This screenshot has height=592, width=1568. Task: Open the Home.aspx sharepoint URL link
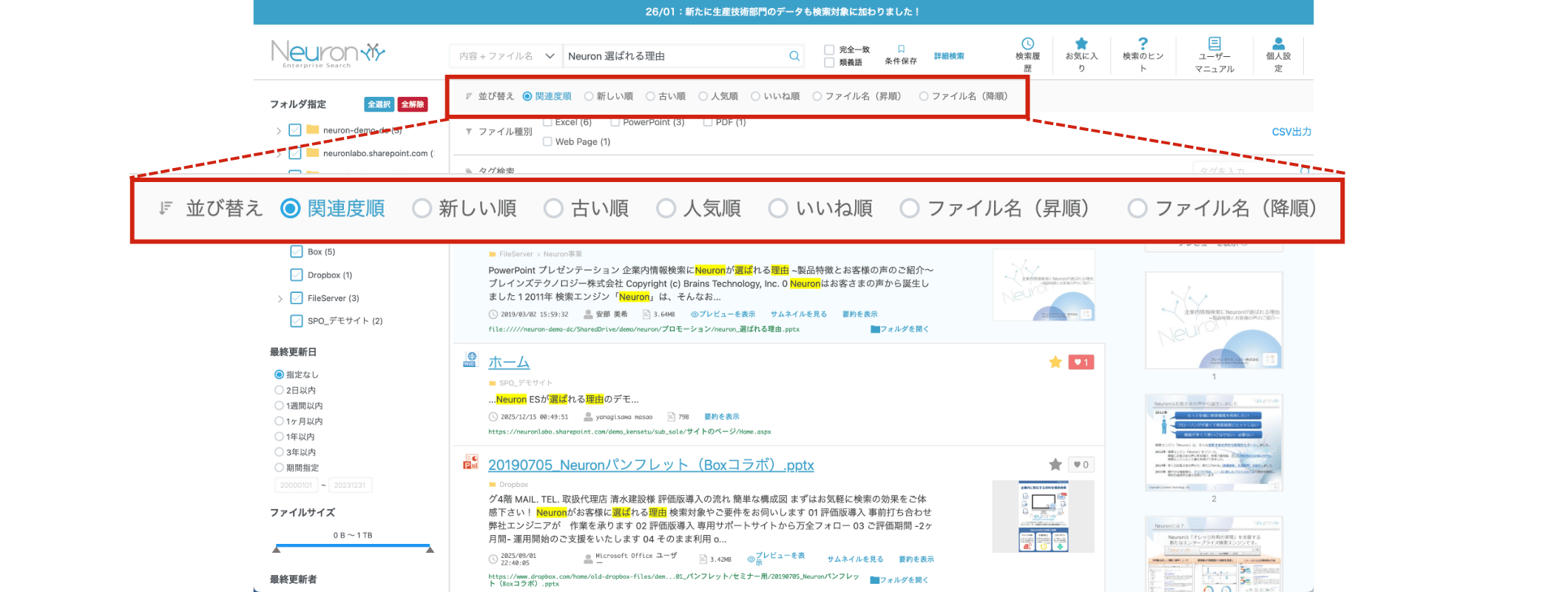629,431
